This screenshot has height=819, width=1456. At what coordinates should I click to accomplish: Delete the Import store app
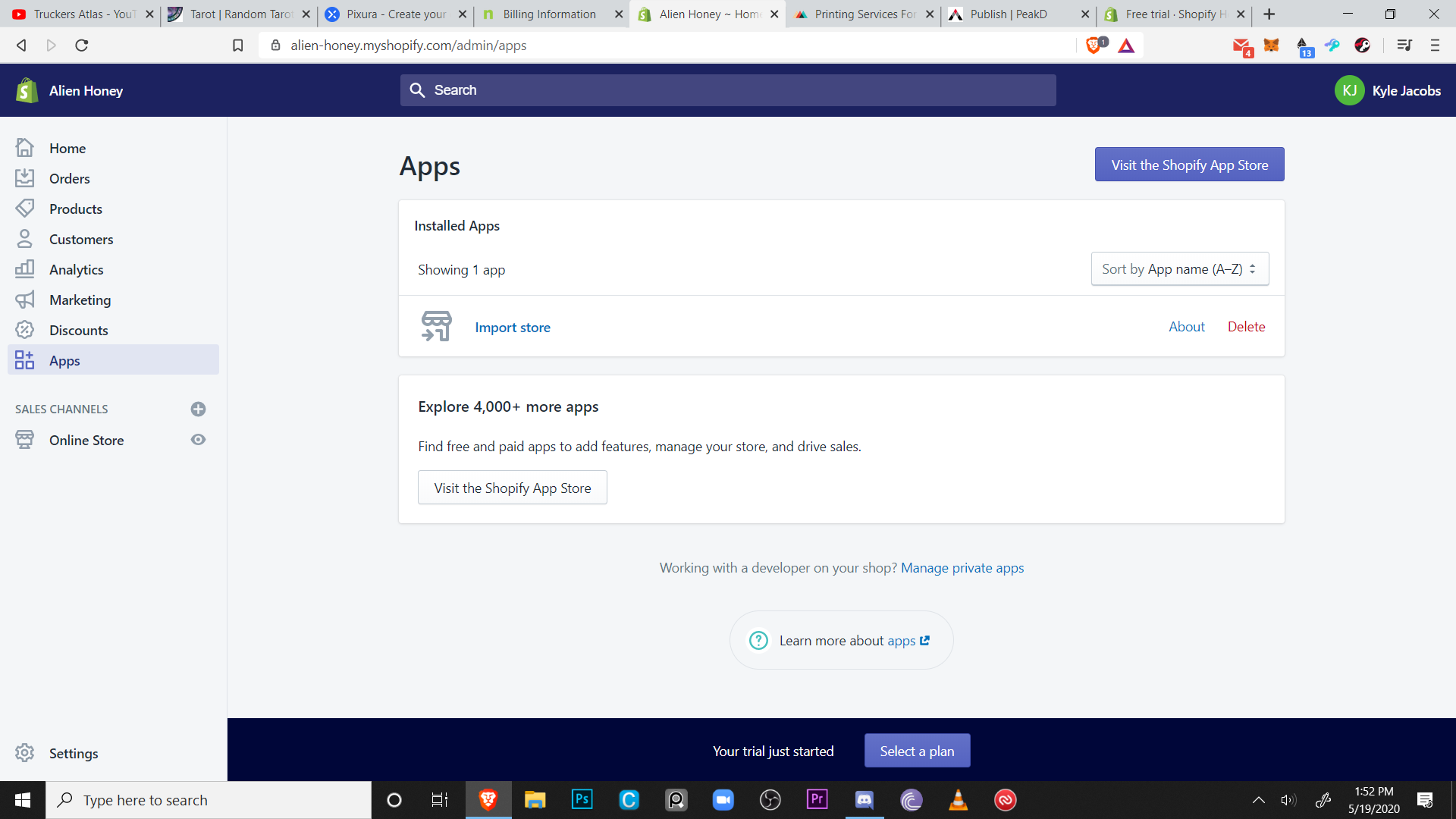click(1246, 326)
